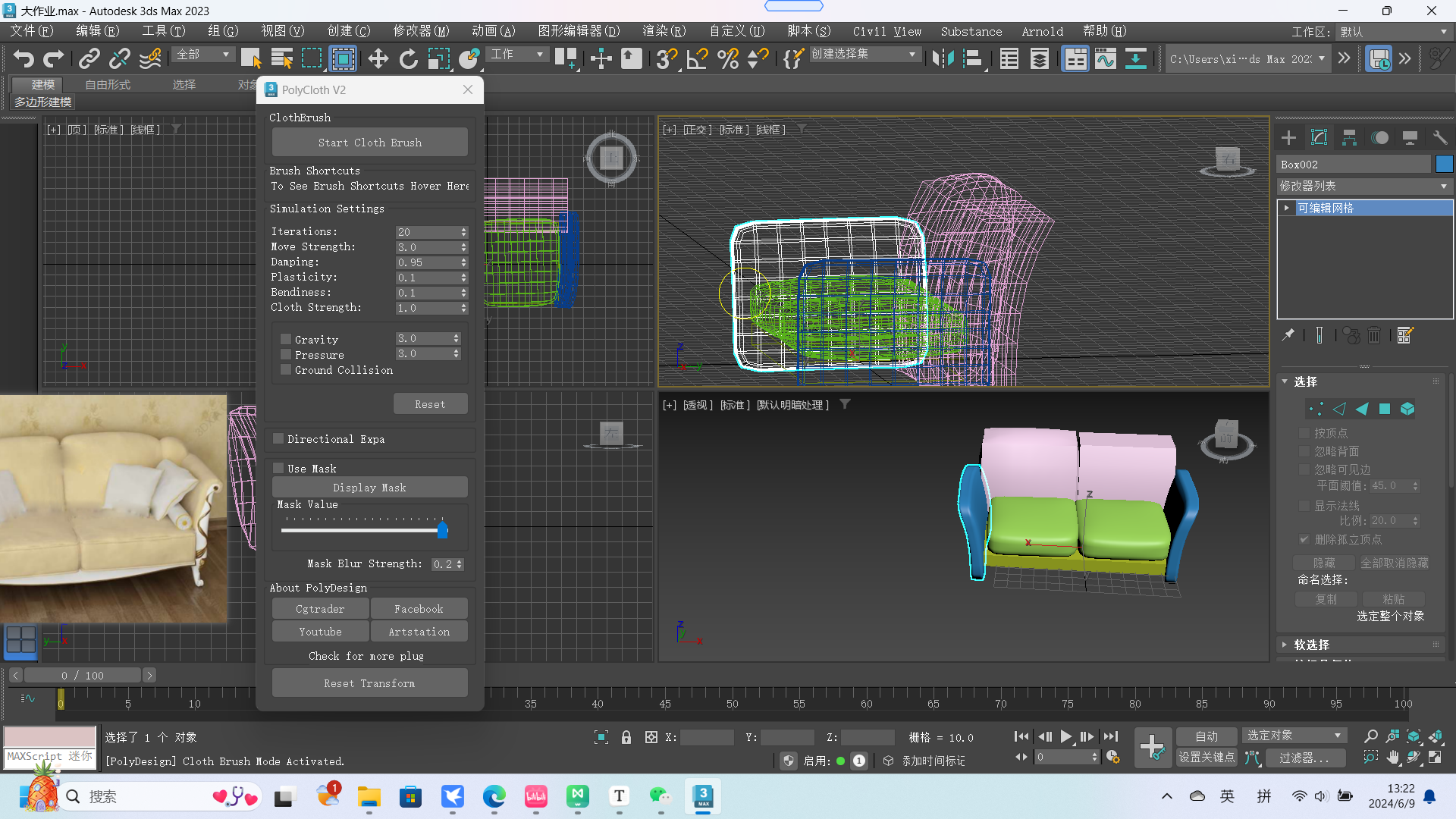Screen dimensions: 1456x819
Task: Open 工作 reference coordinate dropdown
Action: (517, 55)
